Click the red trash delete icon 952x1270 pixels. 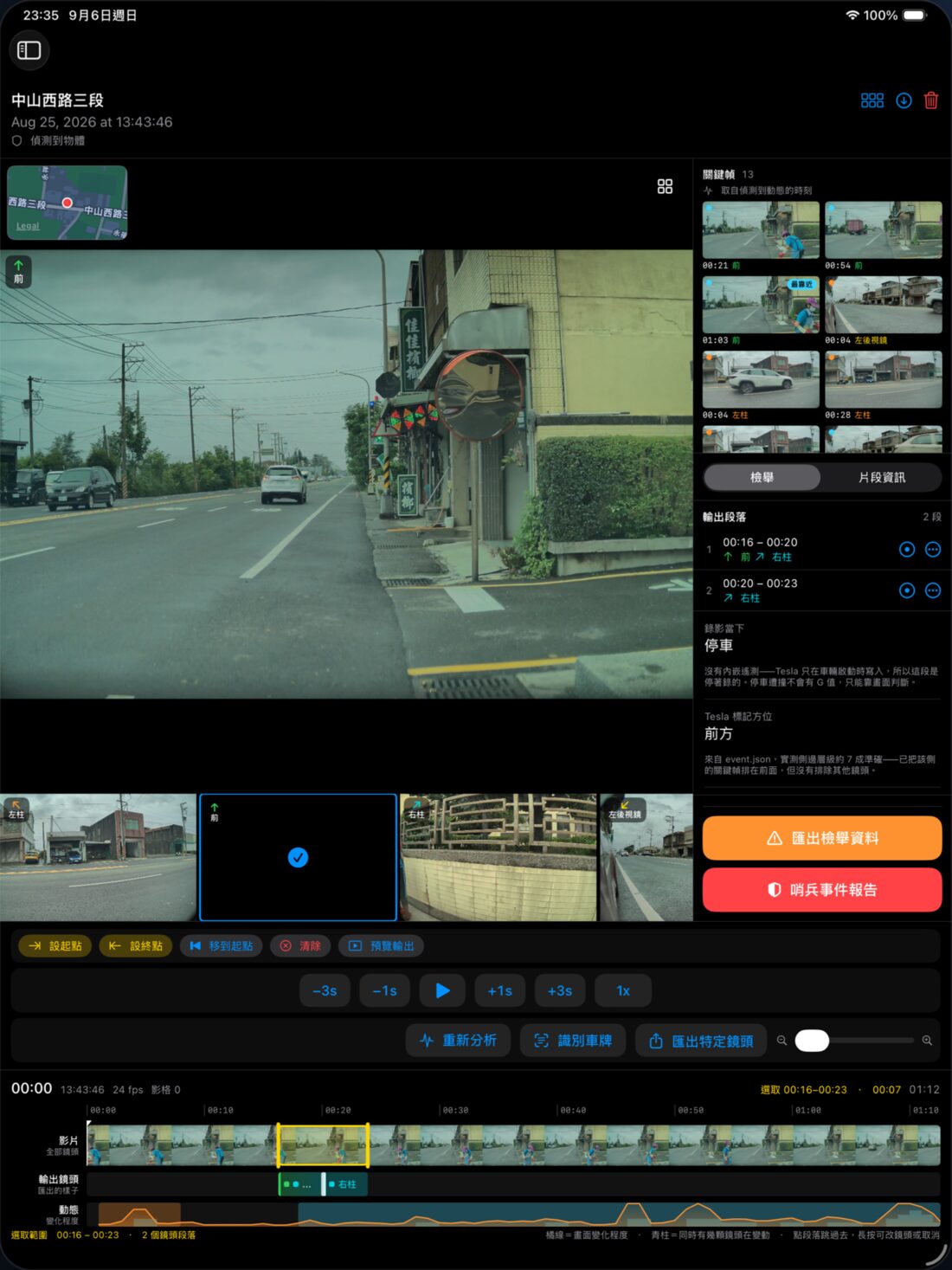pos(931,100)
